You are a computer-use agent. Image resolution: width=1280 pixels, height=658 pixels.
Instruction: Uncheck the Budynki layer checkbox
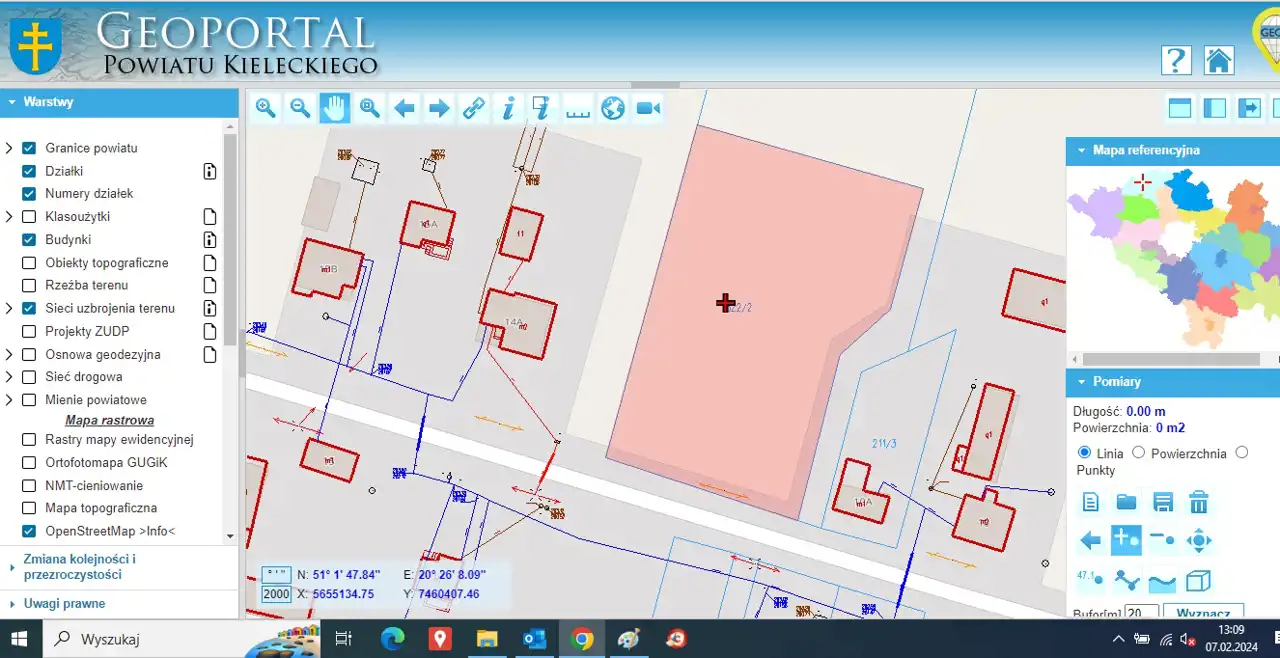tap(29, 240)
